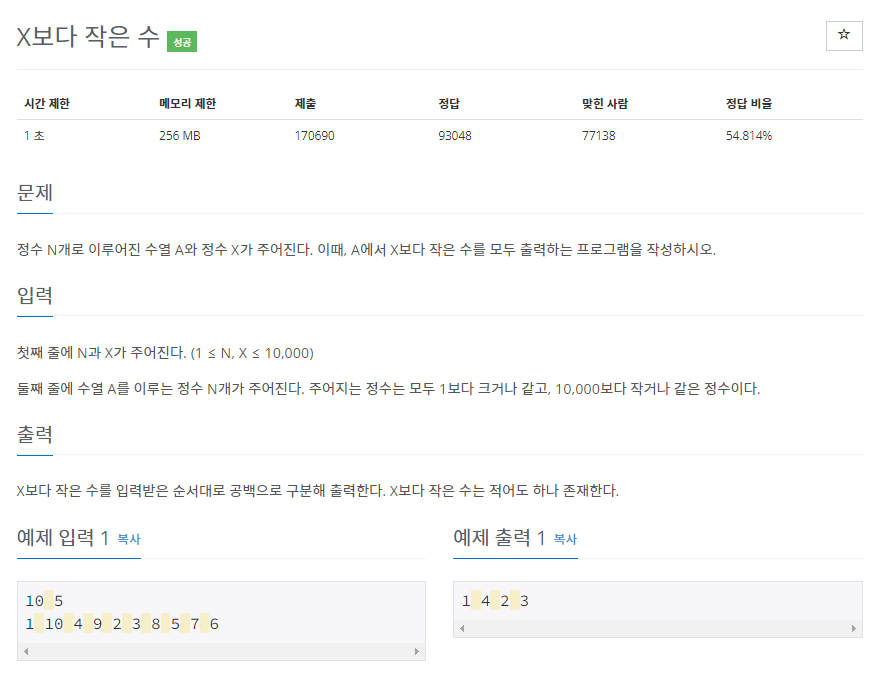Click the line starting 둘째 줄에 수열 A를
This screenshot has width=880, height=675.
388,388
